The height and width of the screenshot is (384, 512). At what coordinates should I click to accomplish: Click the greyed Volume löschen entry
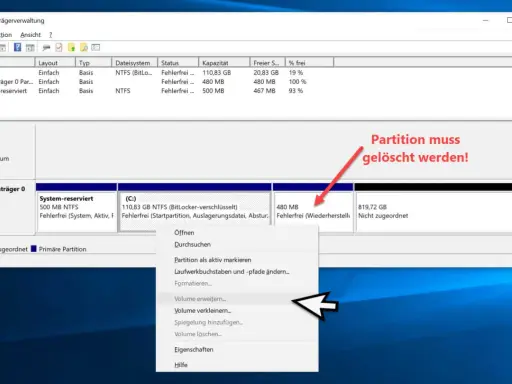click(198, 334)
